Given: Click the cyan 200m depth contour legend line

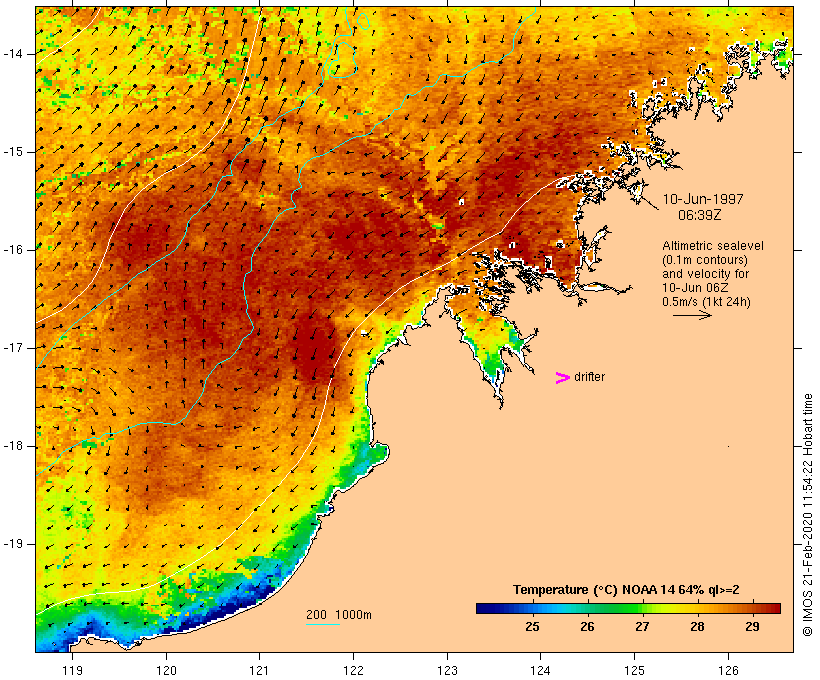Looking at the screenshot, I should click(323, 624).
